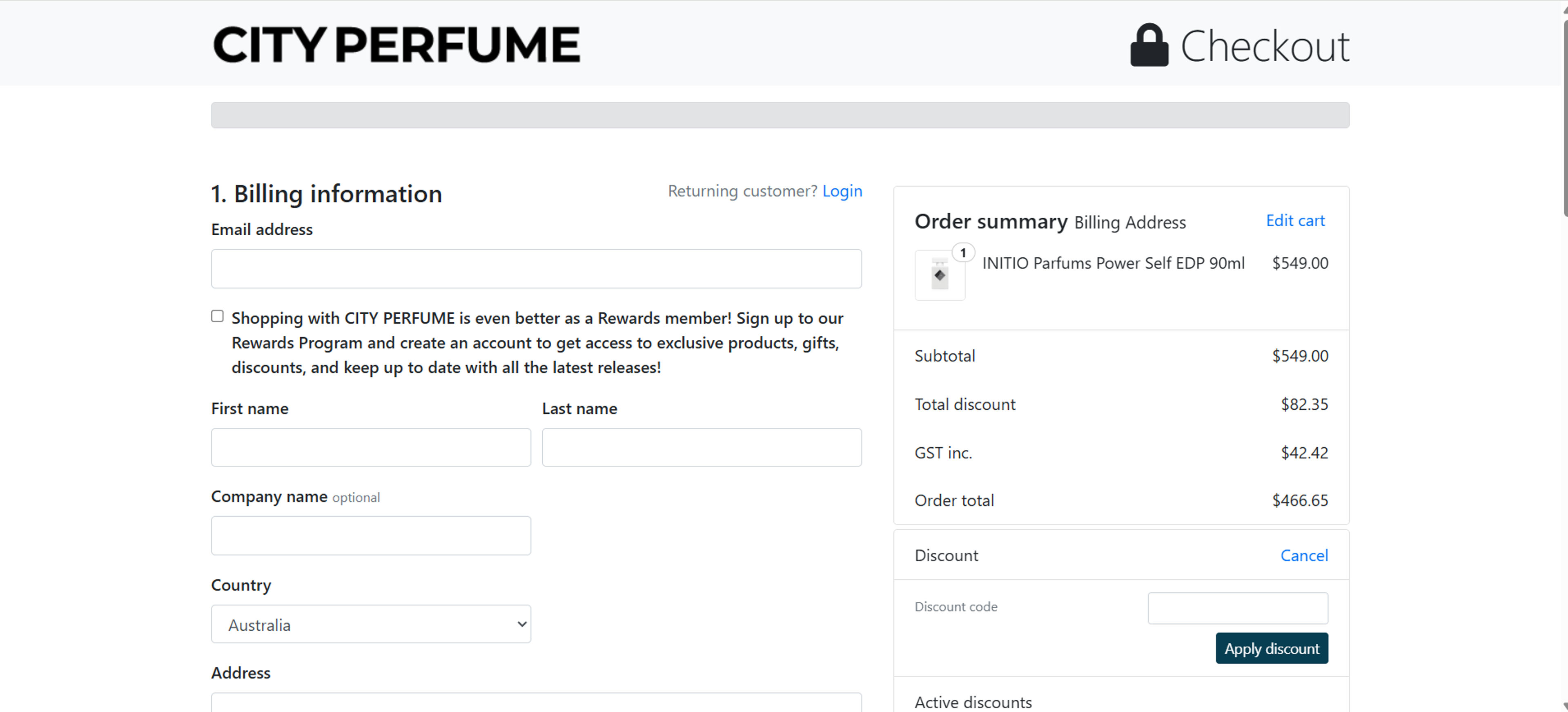This screenshot has width=1568, height=712.
Task: Click the Order summary heading
Action: click(991, 221)
